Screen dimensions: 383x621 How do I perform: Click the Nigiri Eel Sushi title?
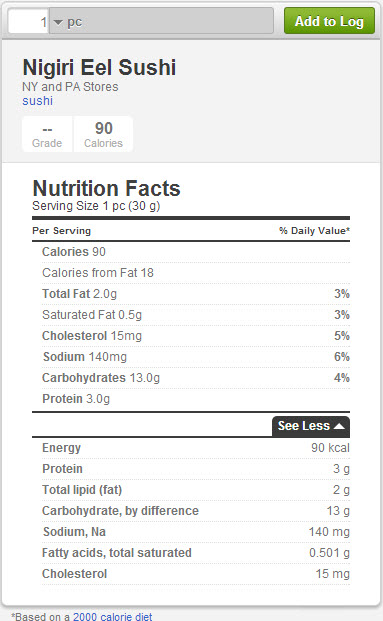(99, 67)
